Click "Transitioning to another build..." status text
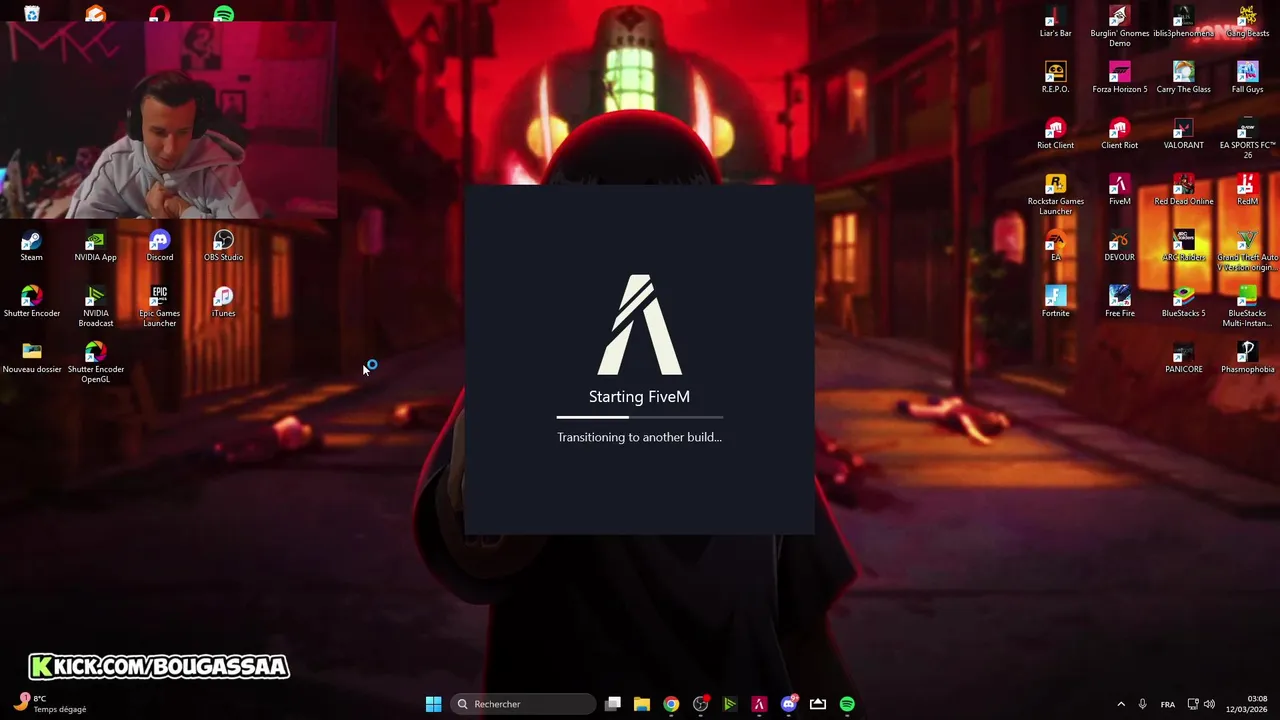The image size is (1280, 720). tap(639, 437)
